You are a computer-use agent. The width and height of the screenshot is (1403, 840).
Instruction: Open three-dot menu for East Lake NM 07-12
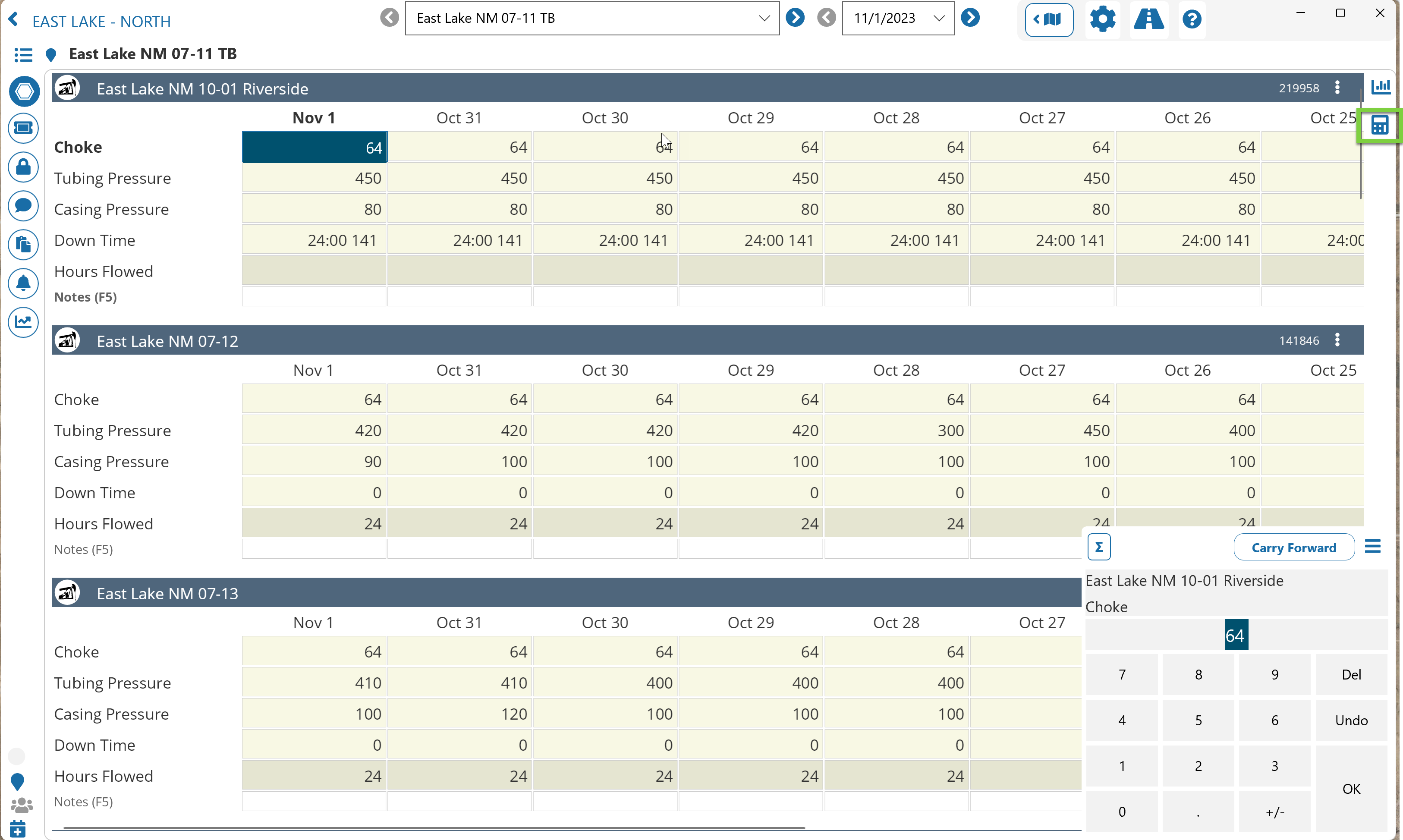(1337, 340)
